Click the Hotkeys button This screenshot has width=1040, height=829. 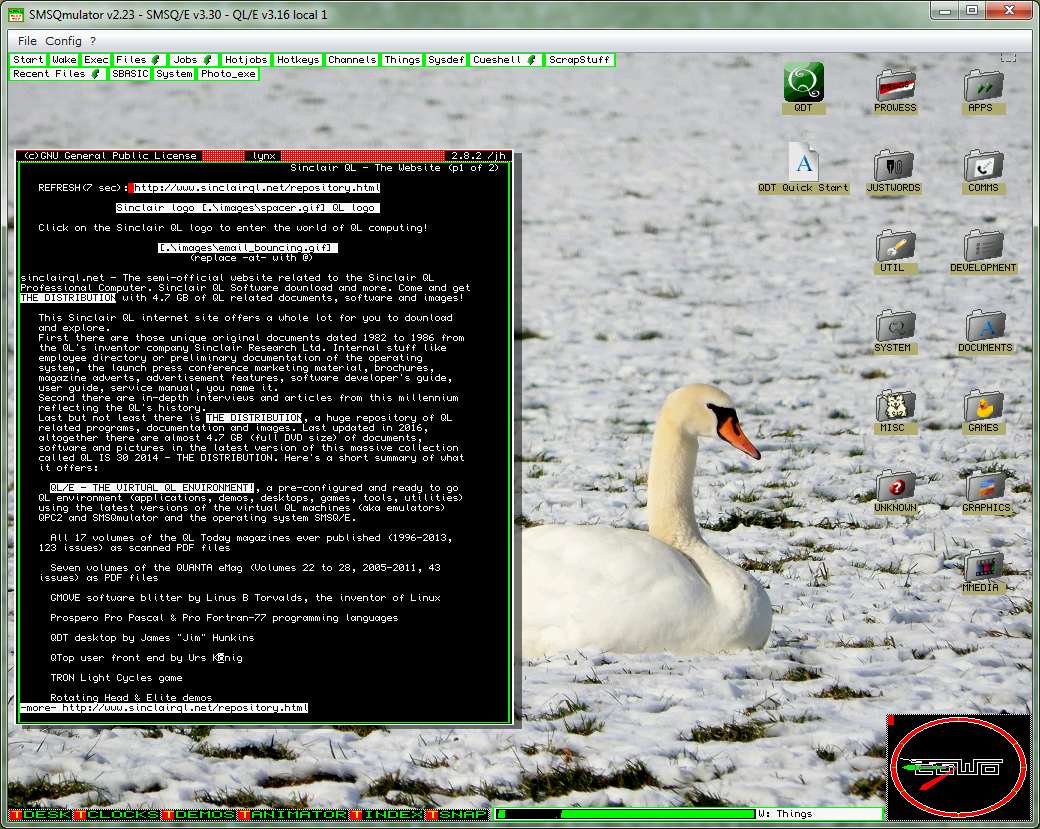[298, 60]
